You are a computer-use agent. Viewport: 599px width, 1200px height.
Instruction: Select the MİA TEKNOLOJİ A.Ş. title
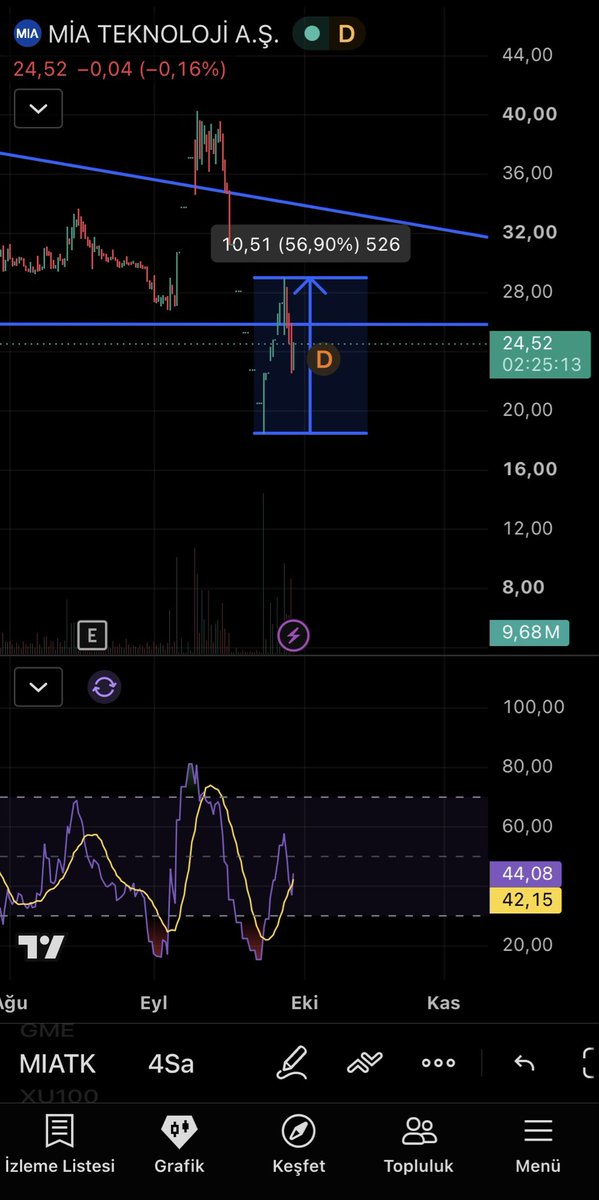point(166,33)
